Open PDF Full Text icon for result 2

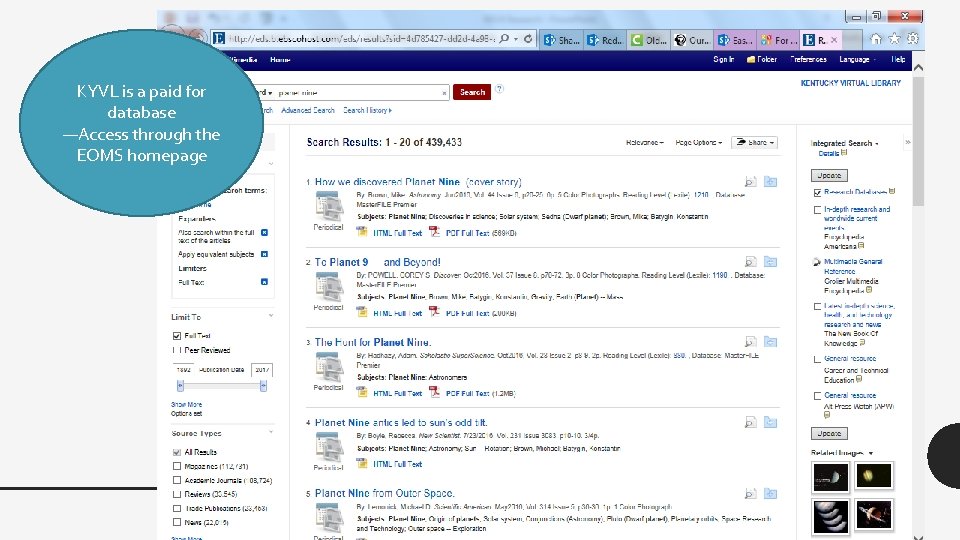click(x=434, y=312)
